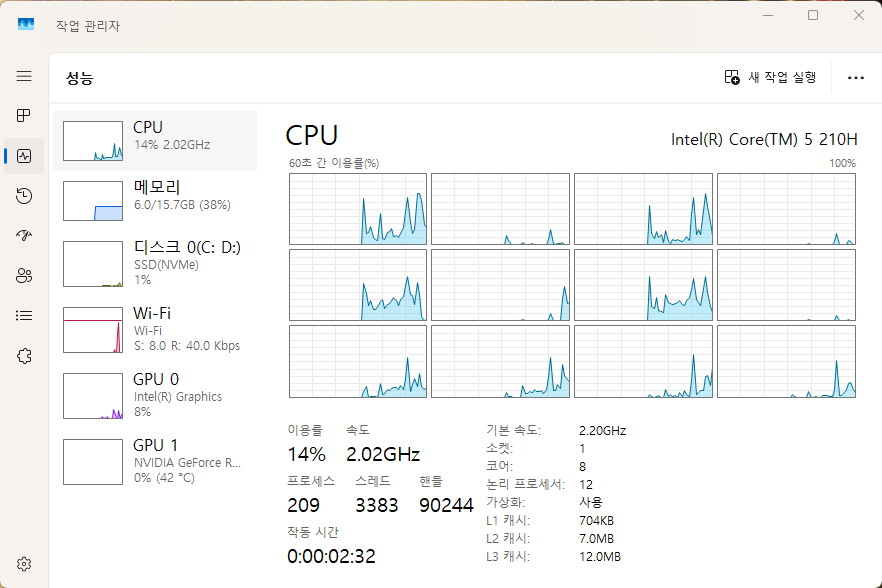This screenshot has height=588, width=882.
Task: Click the Intel(R) Core(TM) 5 210H label
Action: coord(764,139)
